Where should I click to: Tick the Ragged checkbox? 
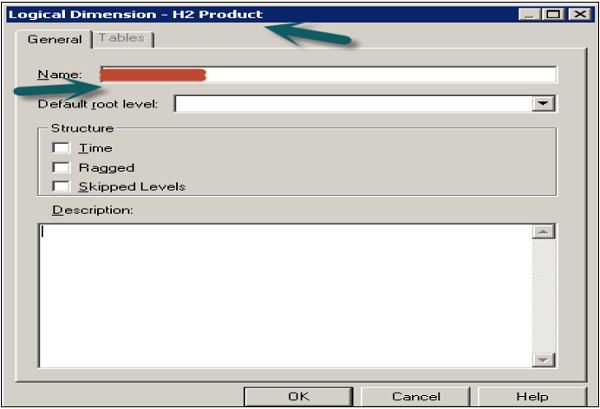61,168
